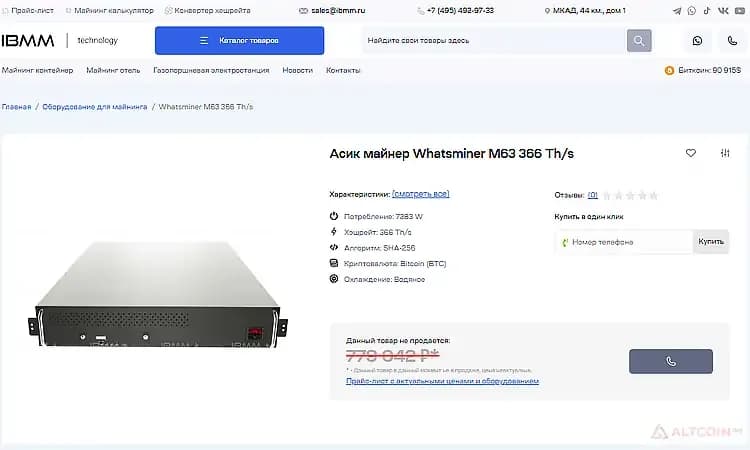
Task: Click the Хэшрейт: 366 Th/s text
Action: 377,232
